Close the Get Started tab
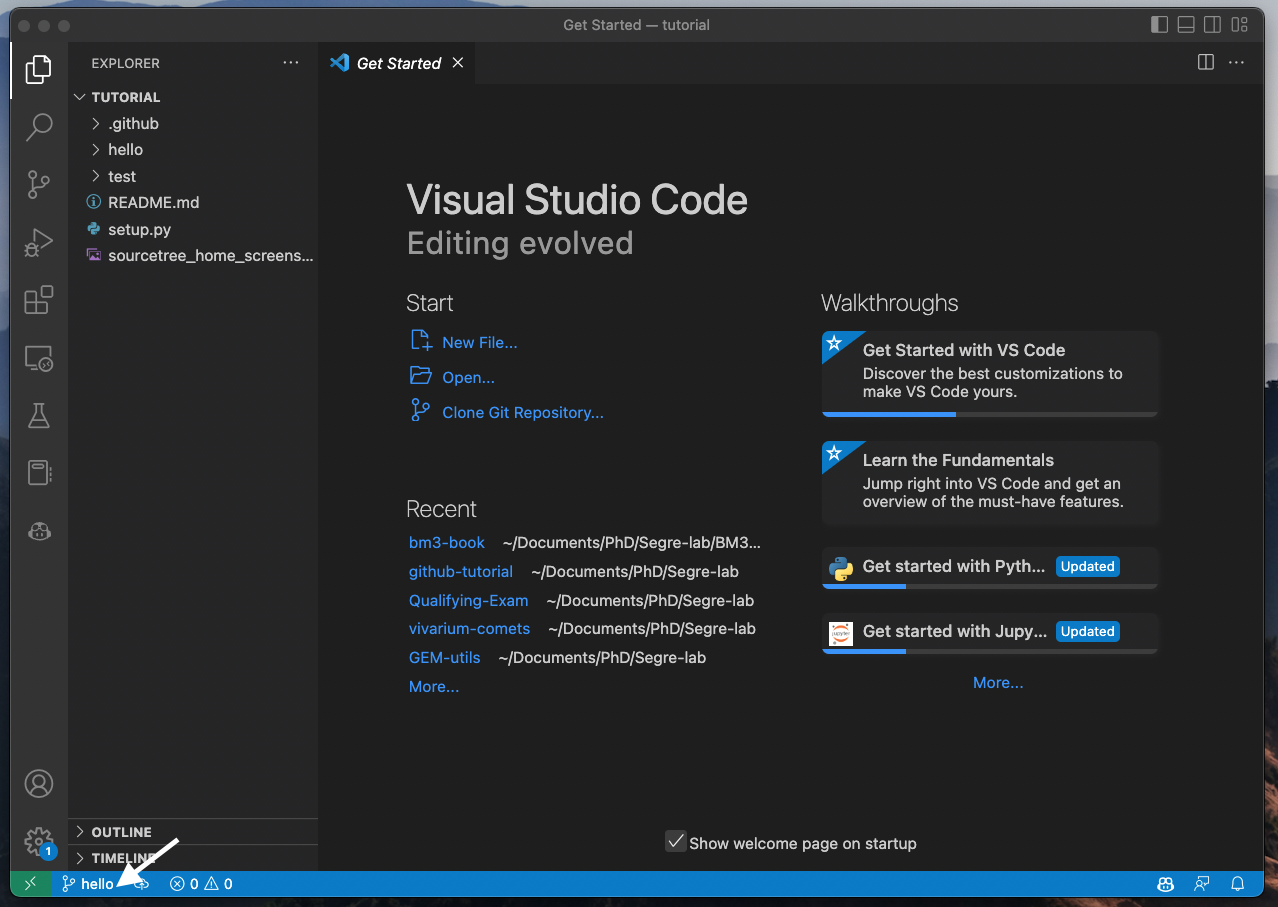 coord(458,63)
